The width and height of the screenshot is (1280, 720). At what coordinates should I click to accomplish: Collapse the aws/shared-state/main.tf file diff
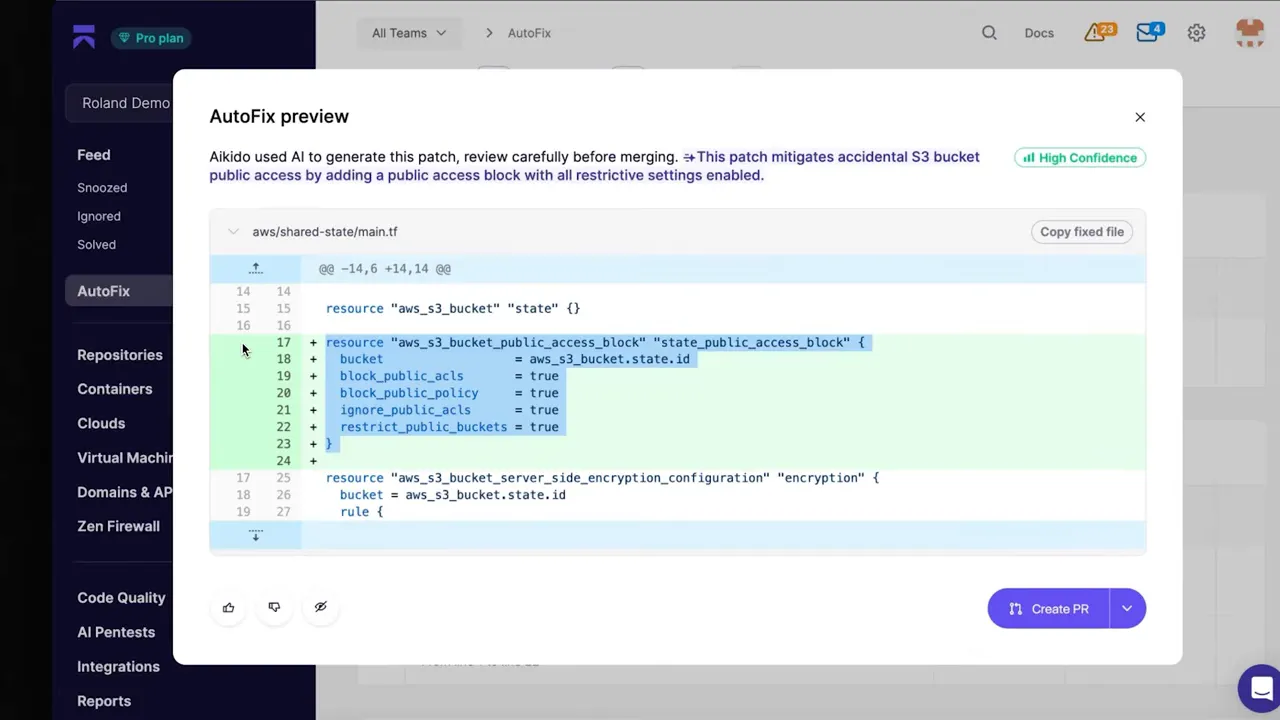[233, 231]
